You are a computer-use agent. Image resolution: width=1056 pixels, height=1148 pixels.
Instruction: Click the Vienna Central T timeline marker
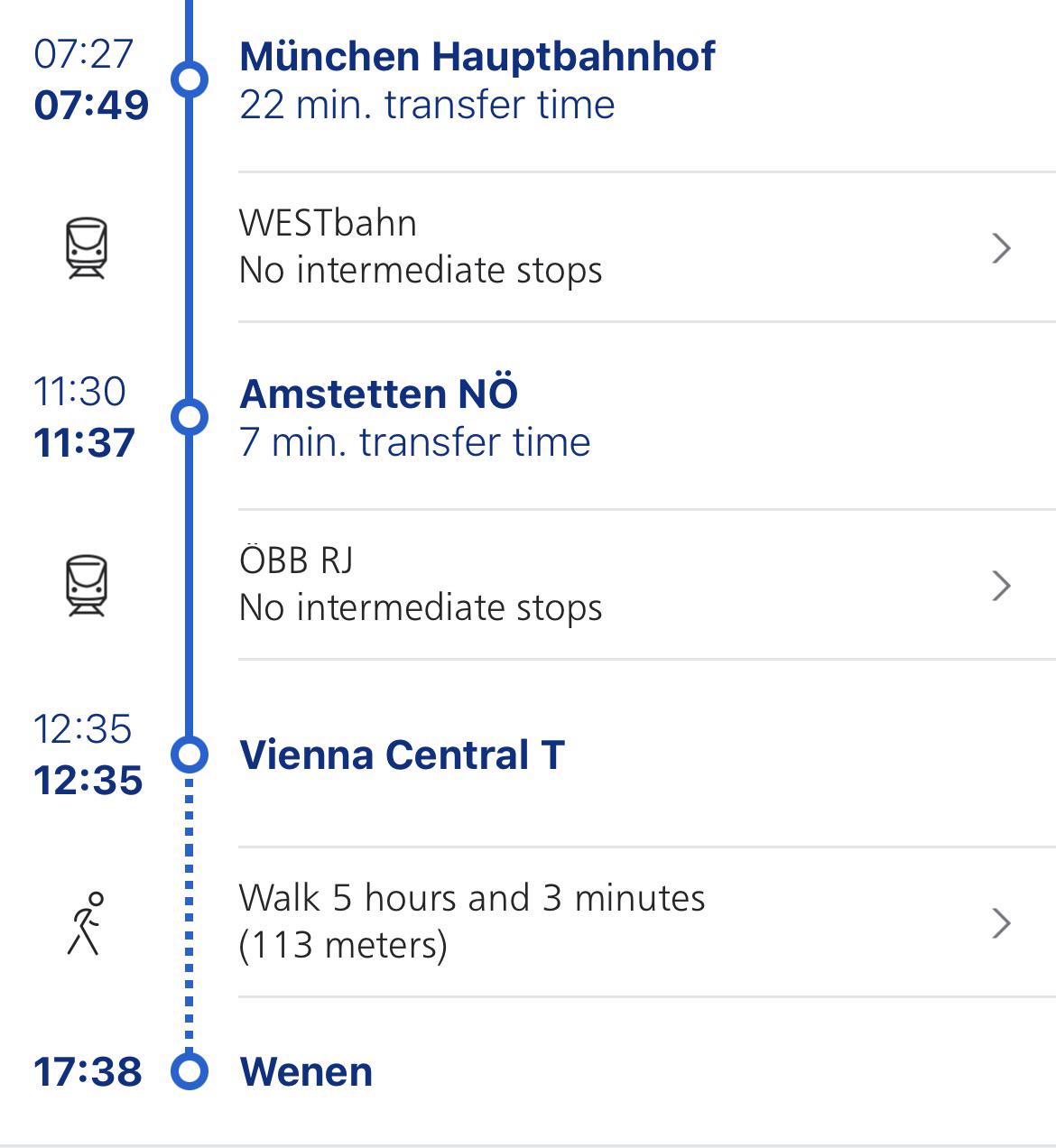(x=190, y=754)
